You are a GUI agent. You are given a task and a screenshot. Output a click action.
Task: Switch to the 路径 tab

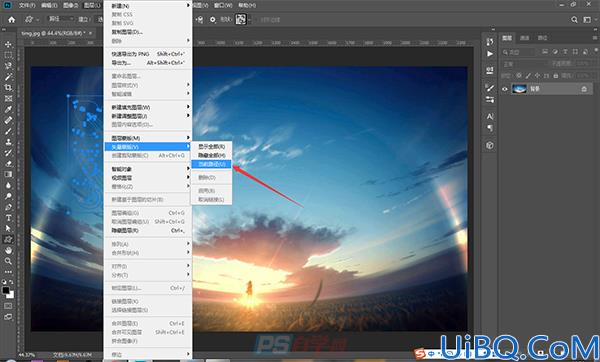pyautogui.click(x=542, y=38)
